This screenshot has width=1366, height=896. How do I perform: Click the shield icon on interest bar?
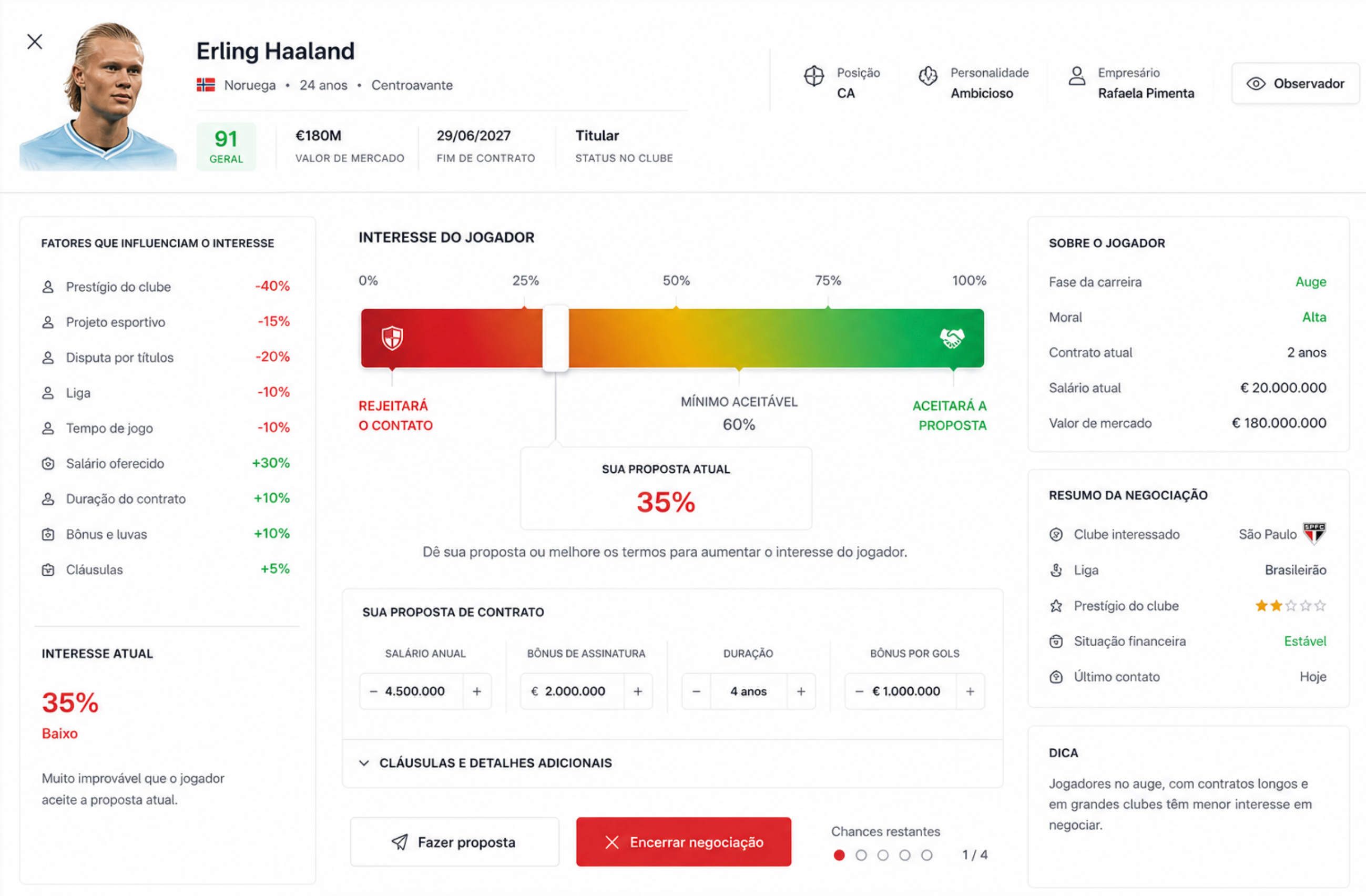(x=393, y=338)
